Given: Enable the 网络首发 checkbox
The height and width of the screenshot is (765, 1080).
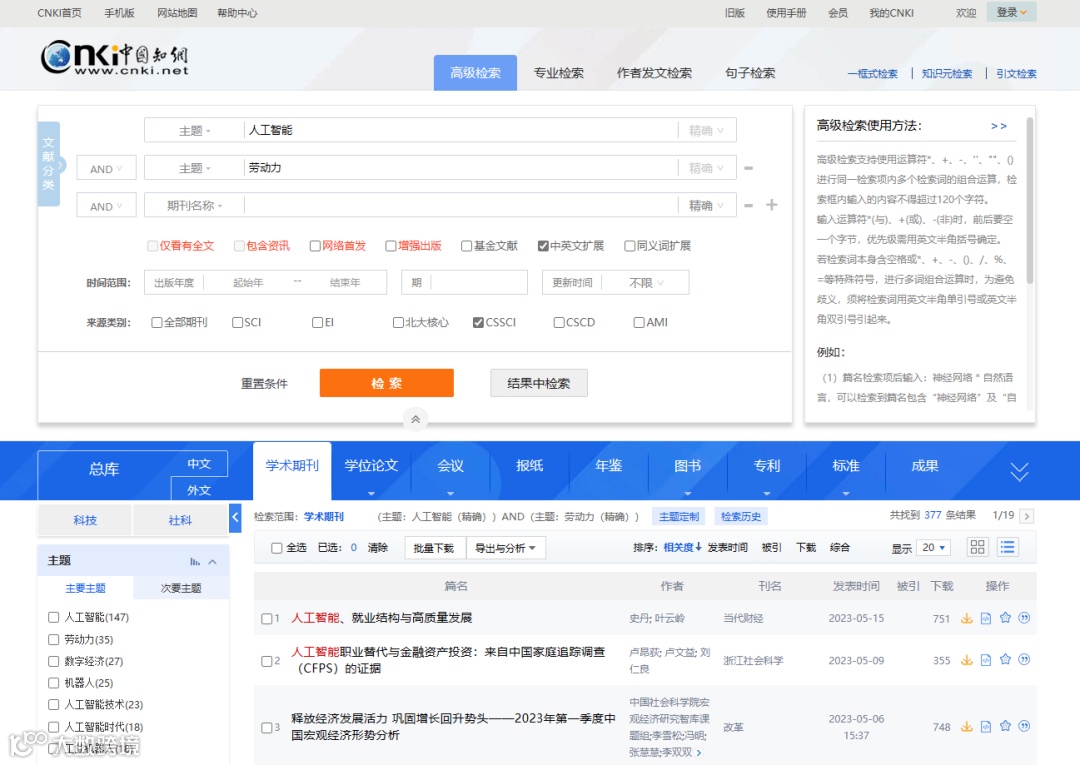Looking at the screenshot, I should coord(315,246).
